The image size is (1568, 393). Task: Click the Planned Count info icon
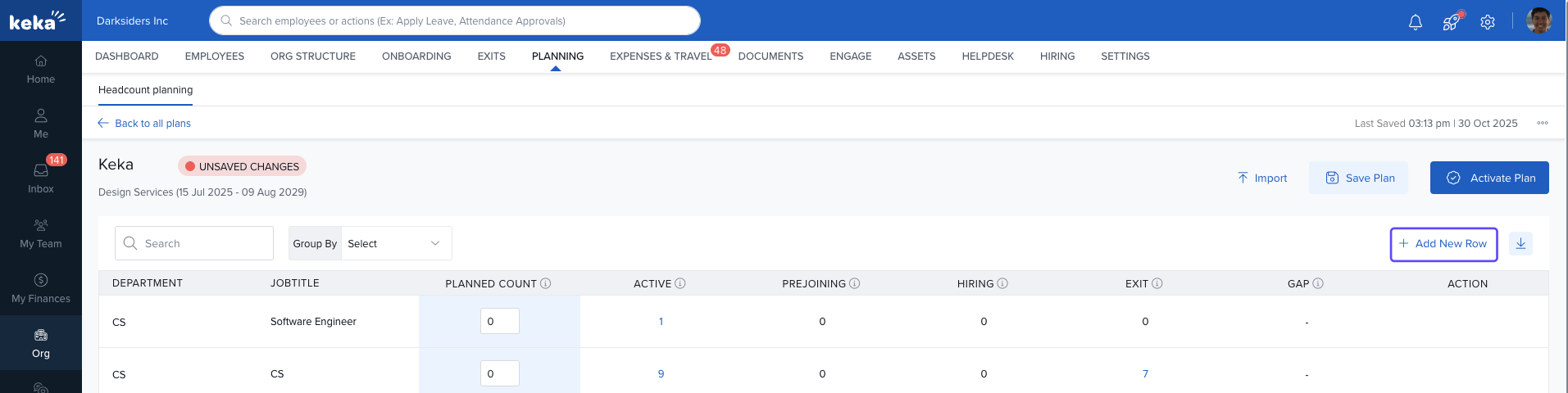tap(546, 283)
